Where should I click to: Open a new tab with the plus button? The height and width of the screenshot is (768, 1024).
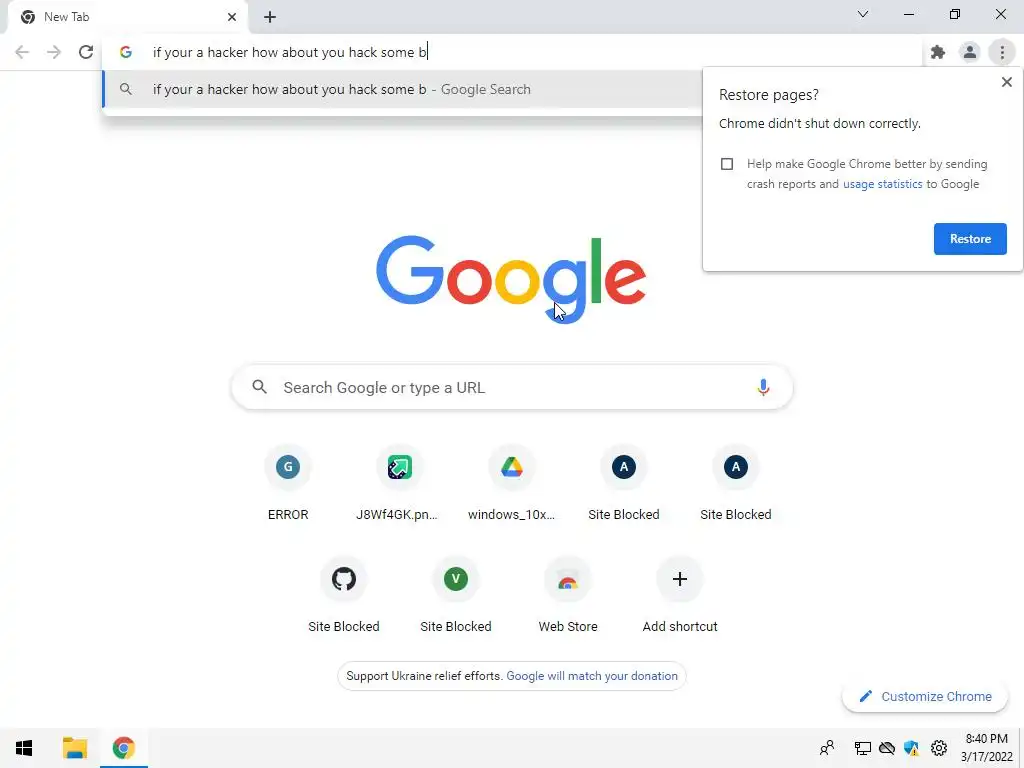pyautogui.click(x=270, y=17)
